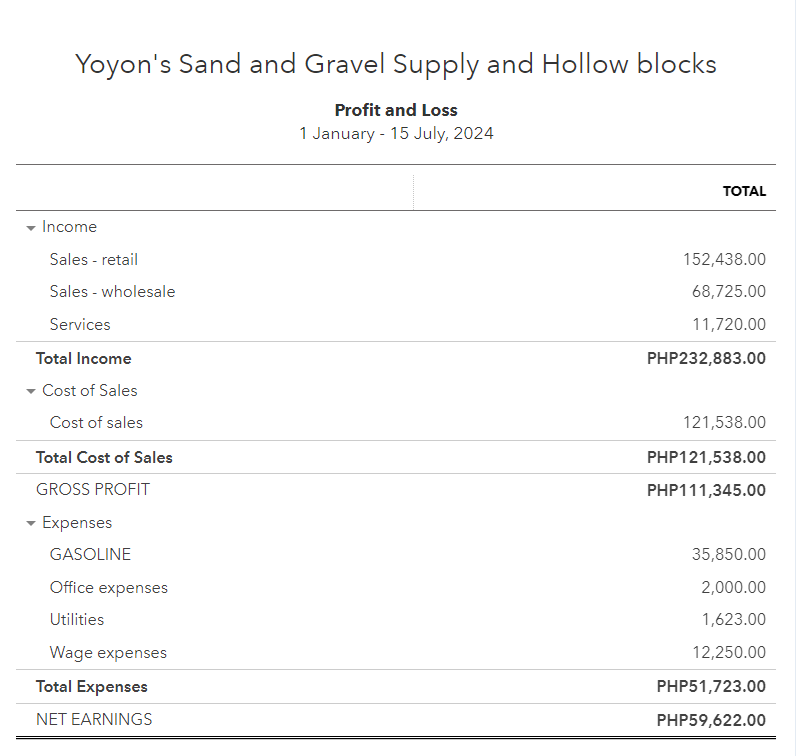Screen dimensions: 799x756
Task: Open the Services amount 11,720.00
Action: (x=728, y=325)
